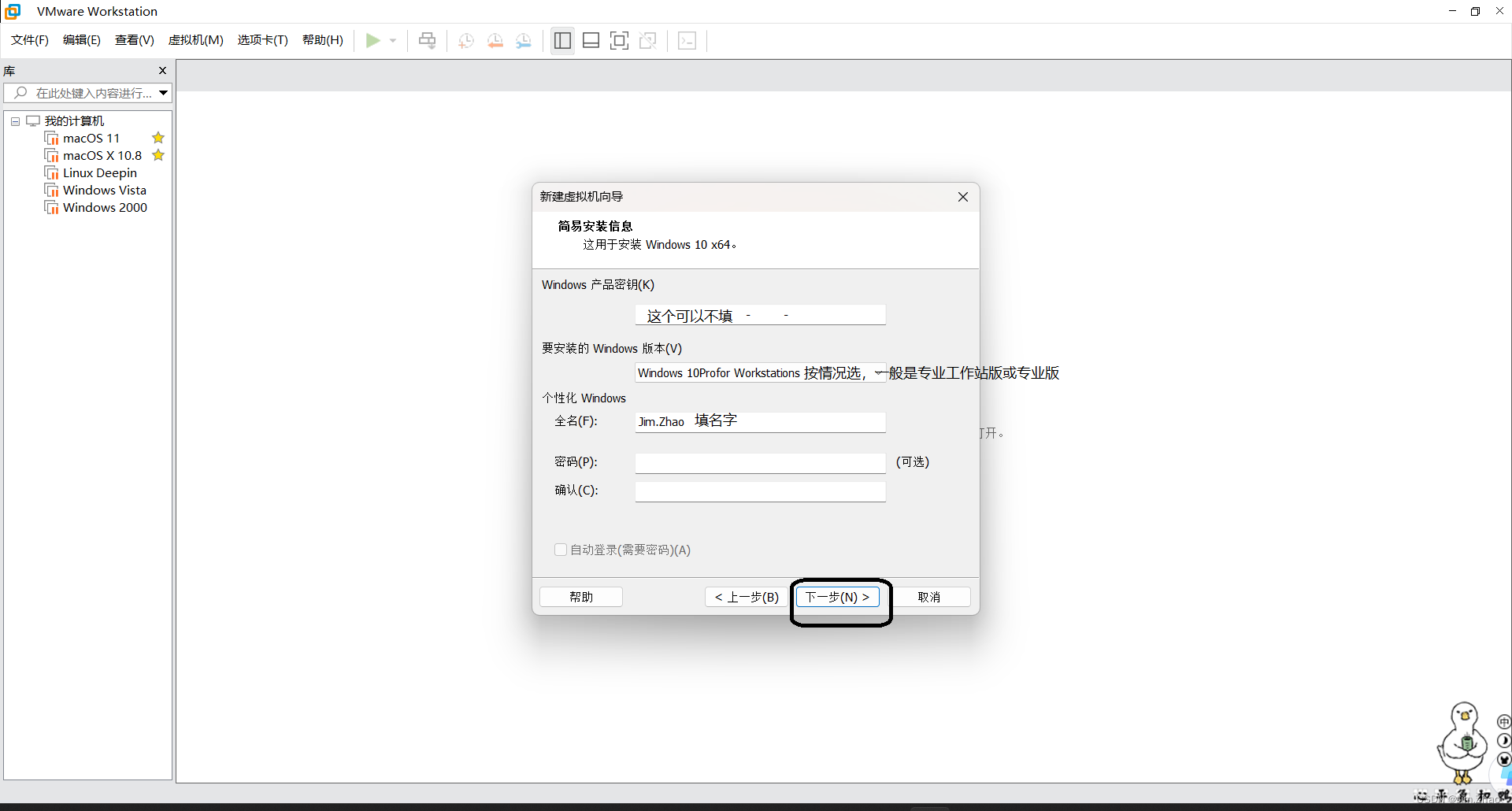Image resolution: width=1512 pixels, height=811 pixels.
Task: Restore down the VMware Workstation window
Action: pos(1476,11)
